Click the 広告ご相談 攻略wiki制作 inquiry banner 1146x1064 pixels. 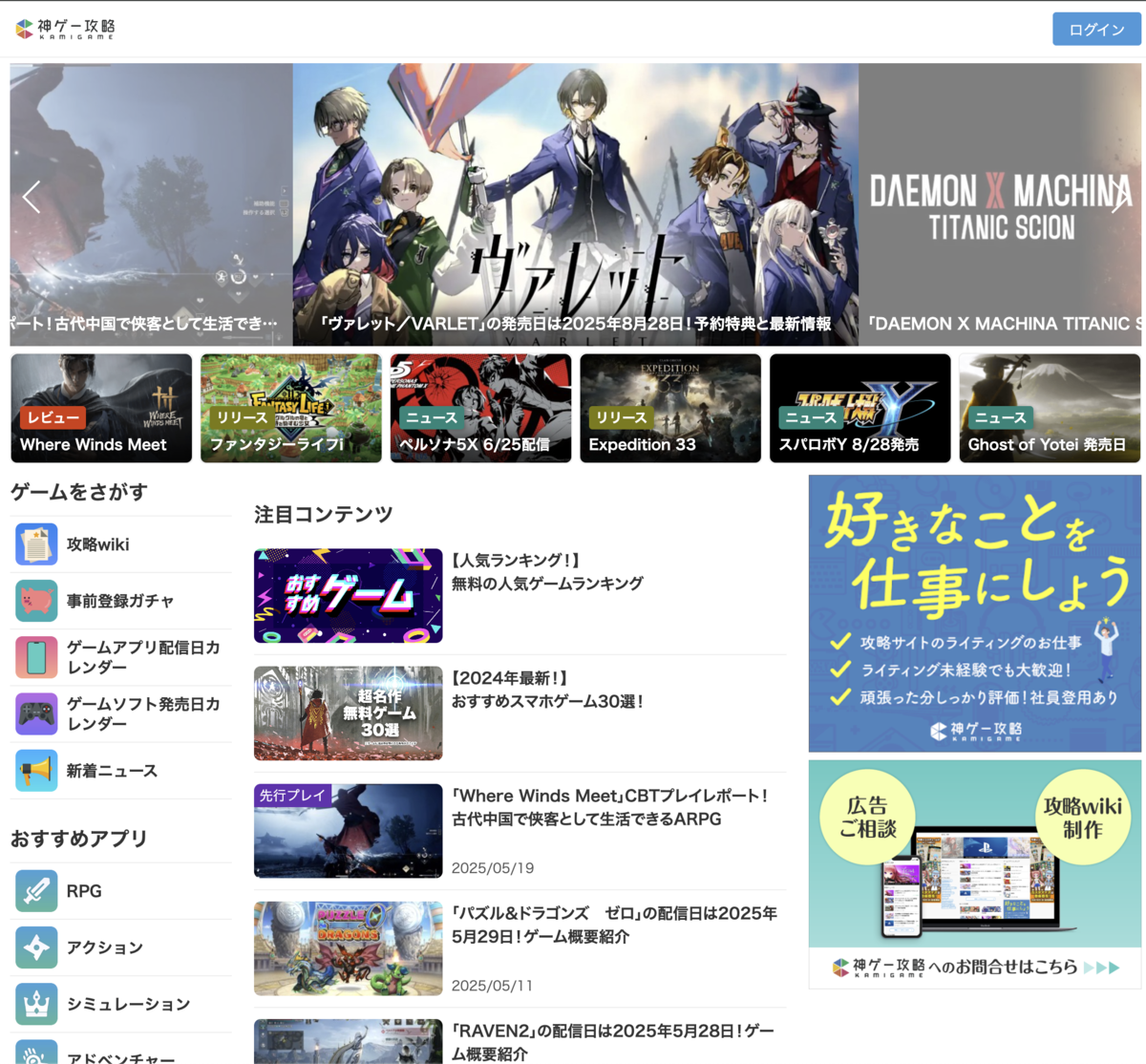pos(975,873)
